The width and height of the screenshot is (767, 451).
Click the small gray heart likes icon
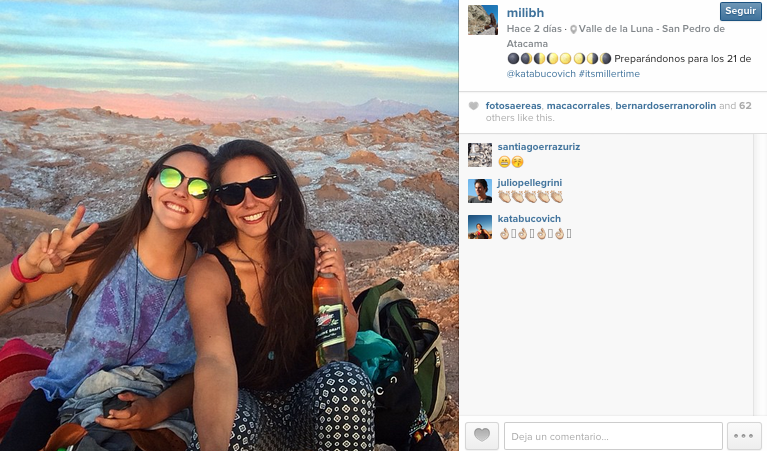pyautogui.click(x=474, y=106)
